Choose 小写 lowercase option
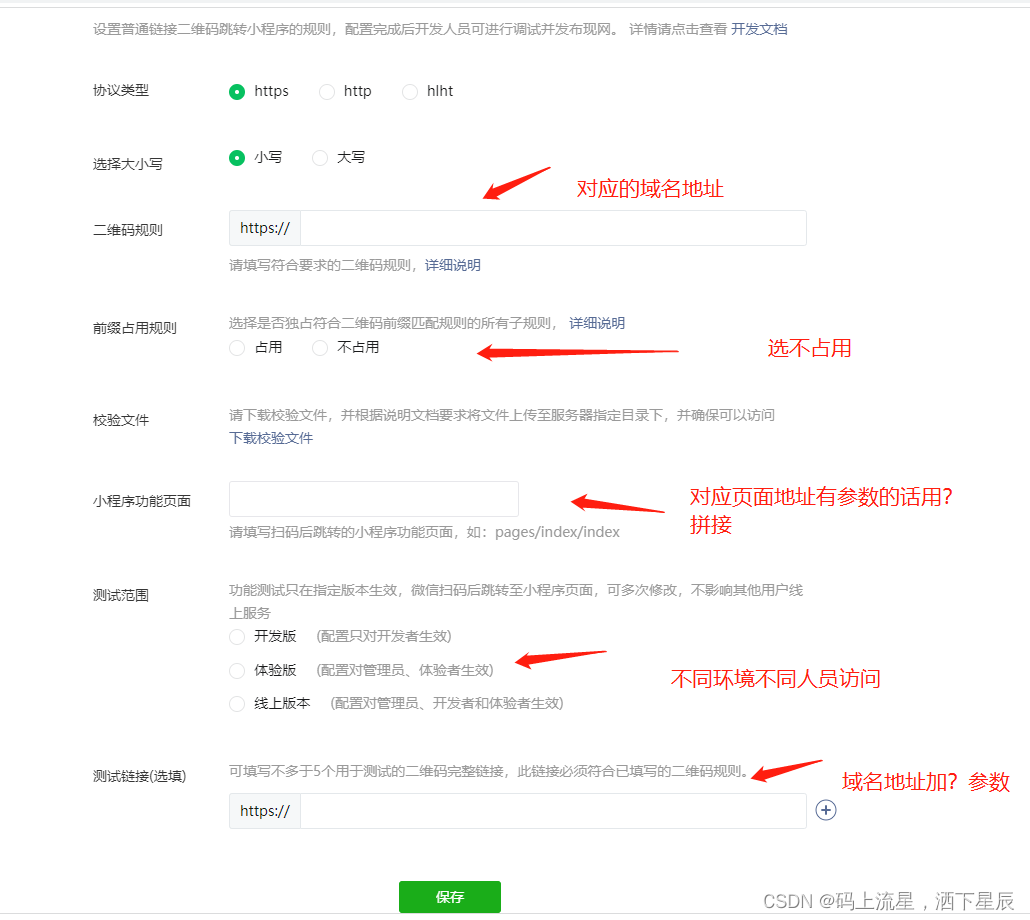1030x920 pixels. pos(236,157)
